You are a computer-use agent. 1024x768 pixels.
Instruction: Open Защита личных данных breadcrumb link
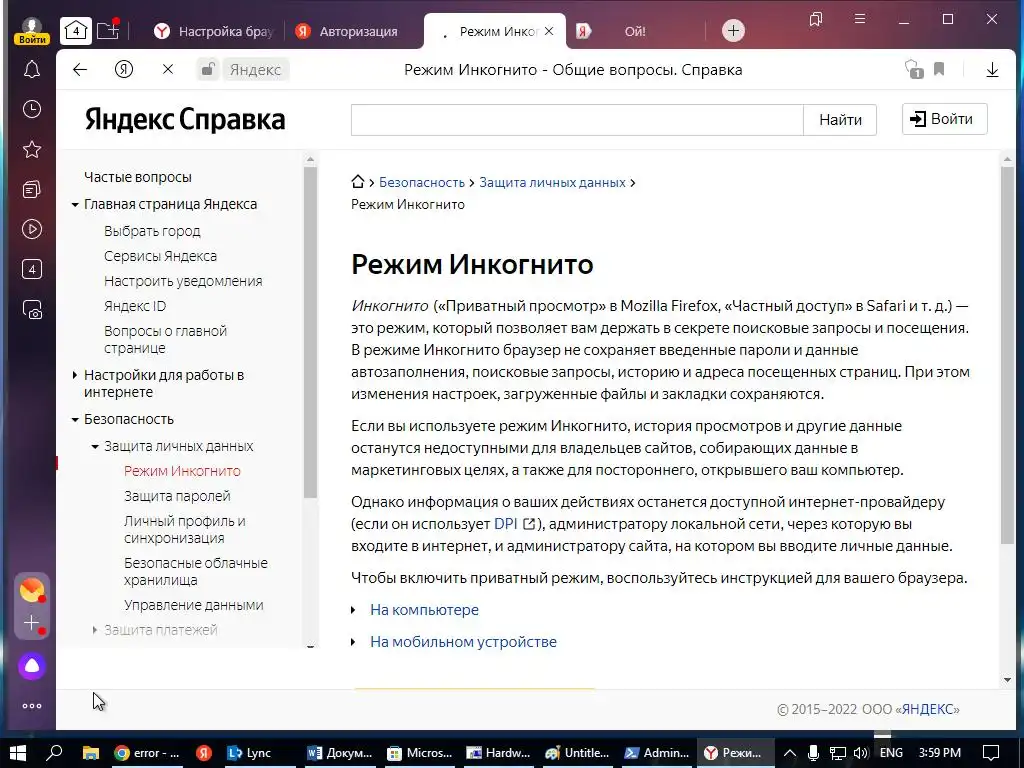[x=552, y=182]
